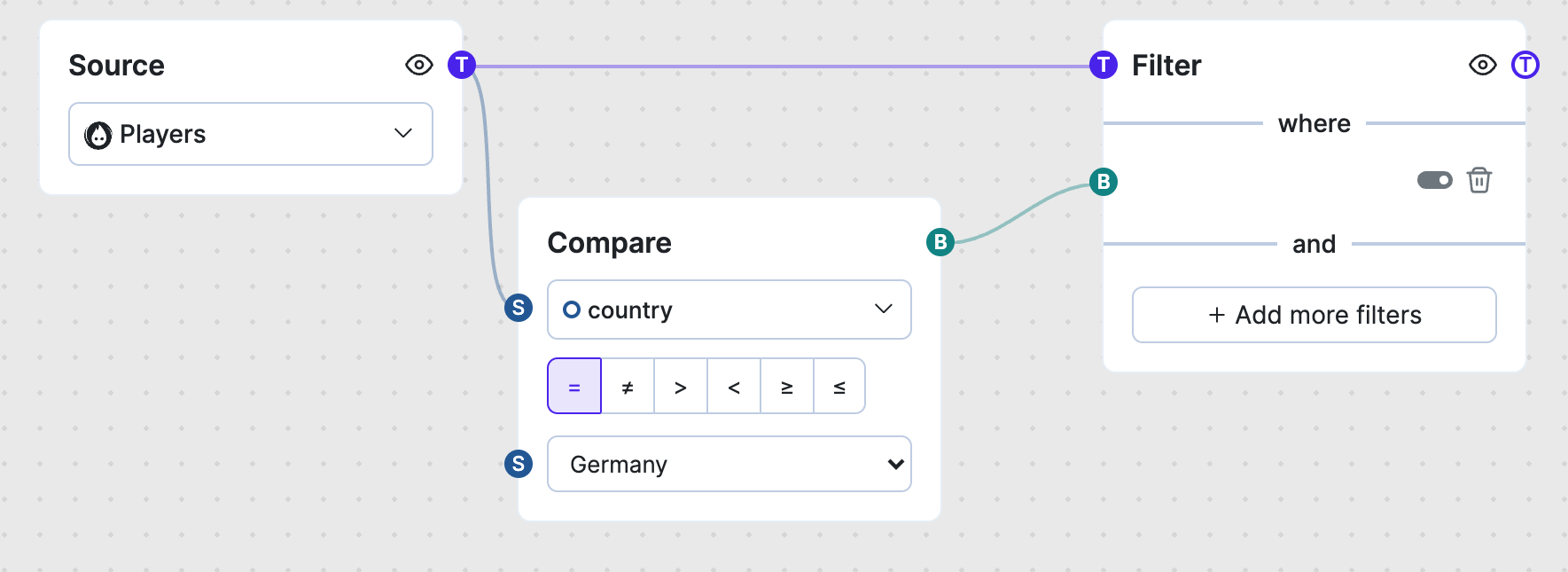Click the Source node's table output port
1568x572 pixels.
462,65
